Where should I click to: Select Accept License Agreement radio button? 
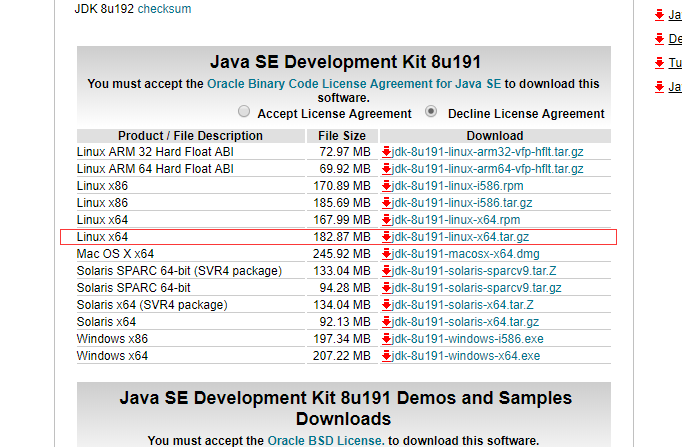pyautogui.click(x=244, y=111)
